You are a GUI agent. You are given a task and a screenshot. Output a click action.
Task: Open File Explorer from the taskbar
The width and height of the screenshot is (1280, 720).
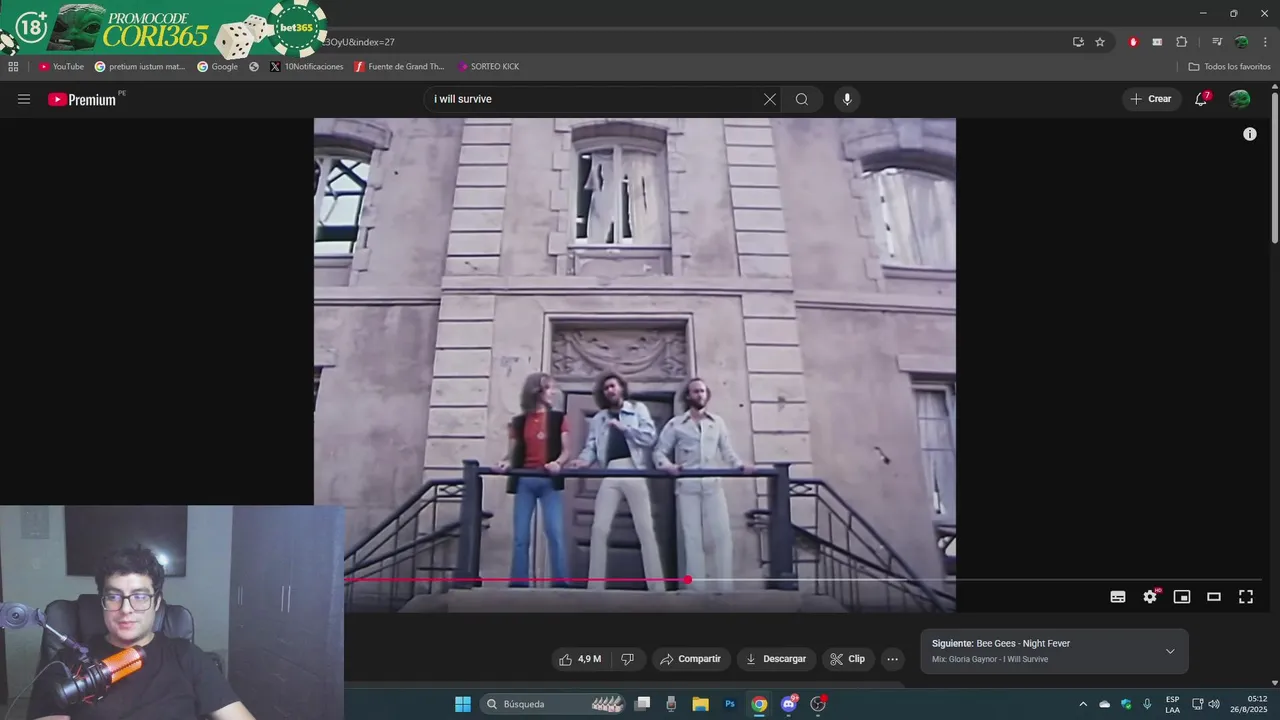tap(700, 704)
